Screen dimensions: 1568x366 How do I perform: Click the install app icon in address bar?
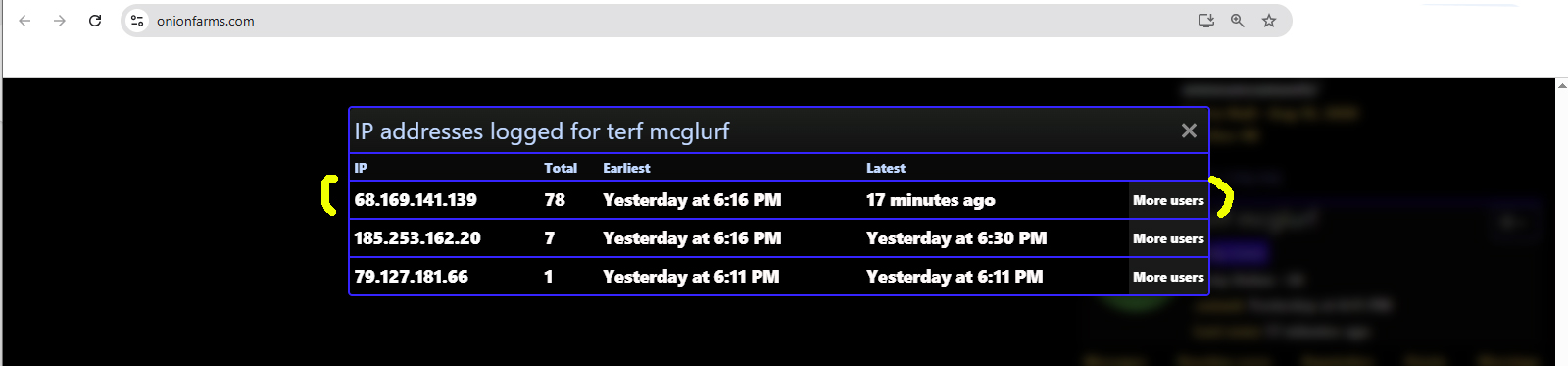click(x=1206, y=21)
